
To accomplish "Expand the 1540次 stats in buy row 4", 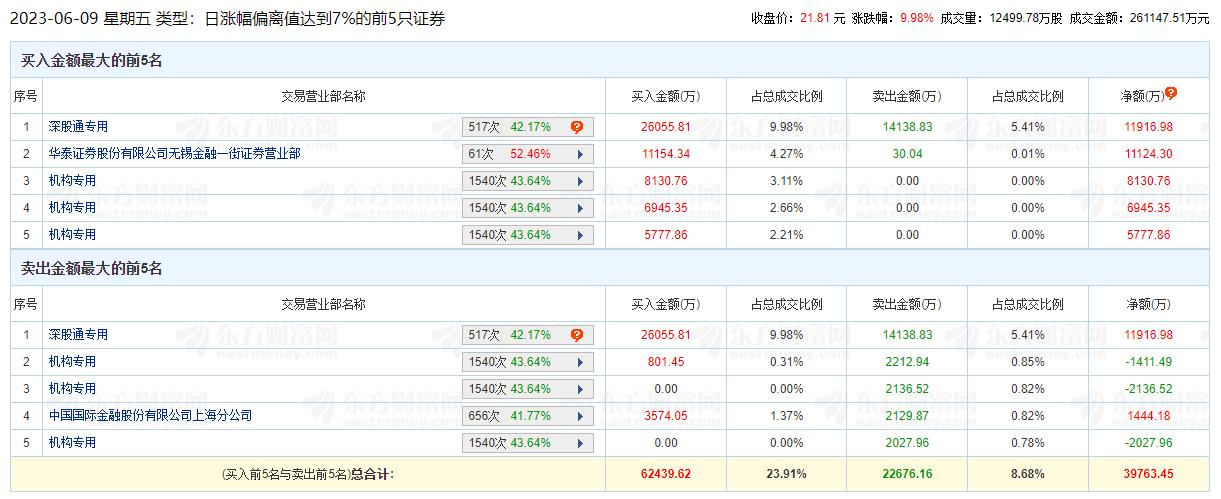I will tap(580, 208).
